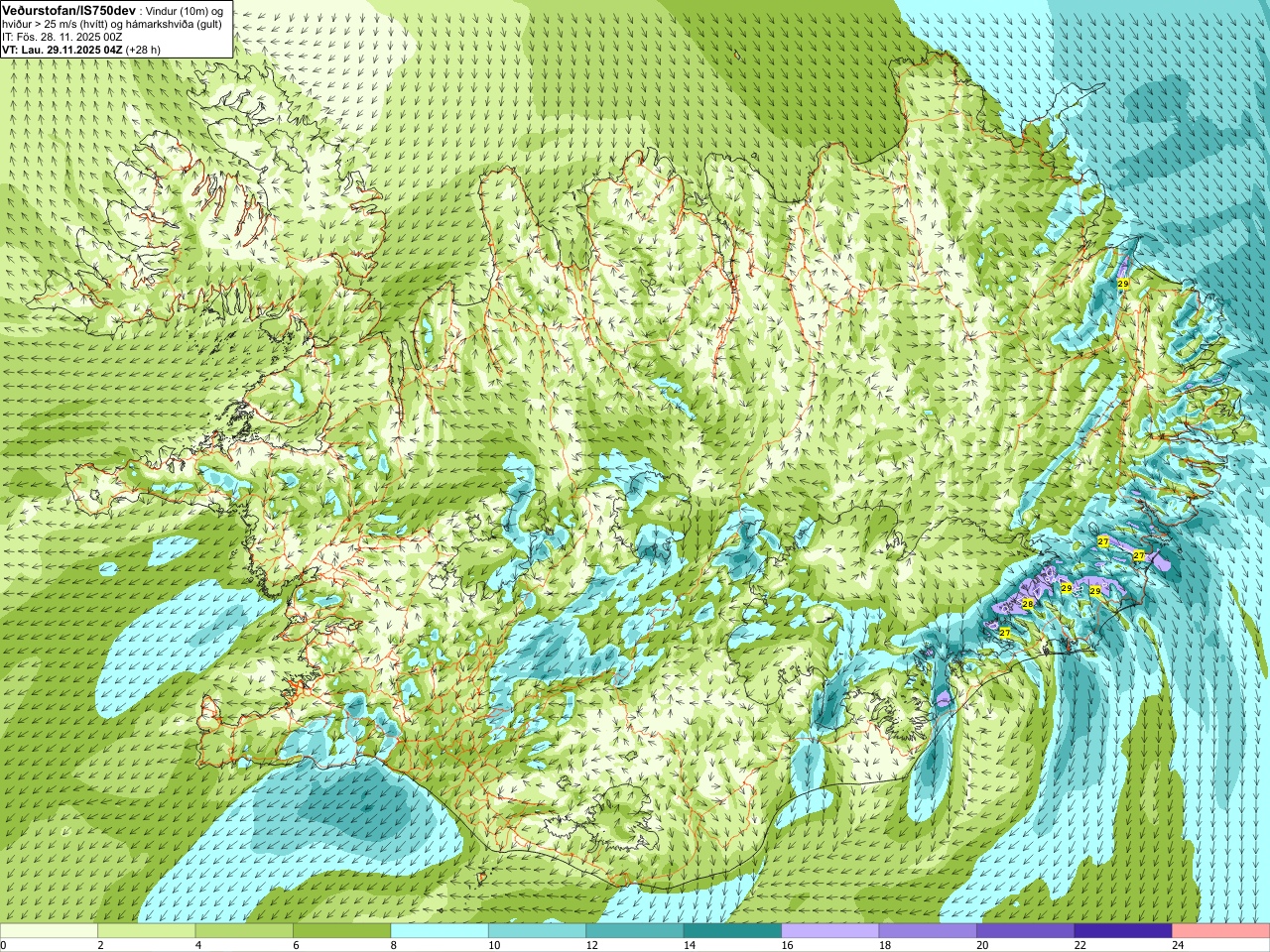Select the 12–14 m/s teal legend swatch
Viewport: 1270px width, 952px height.
(x=635, y=931)
